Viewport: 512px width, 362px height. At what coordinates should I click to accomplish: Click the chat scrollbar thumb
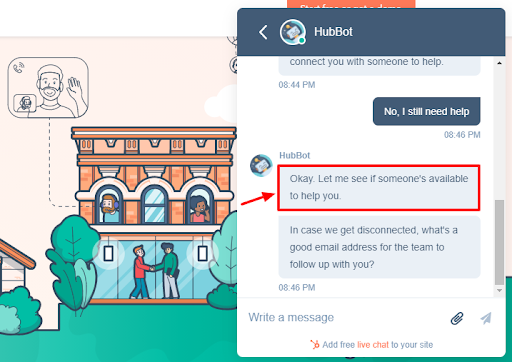[499, 242]
